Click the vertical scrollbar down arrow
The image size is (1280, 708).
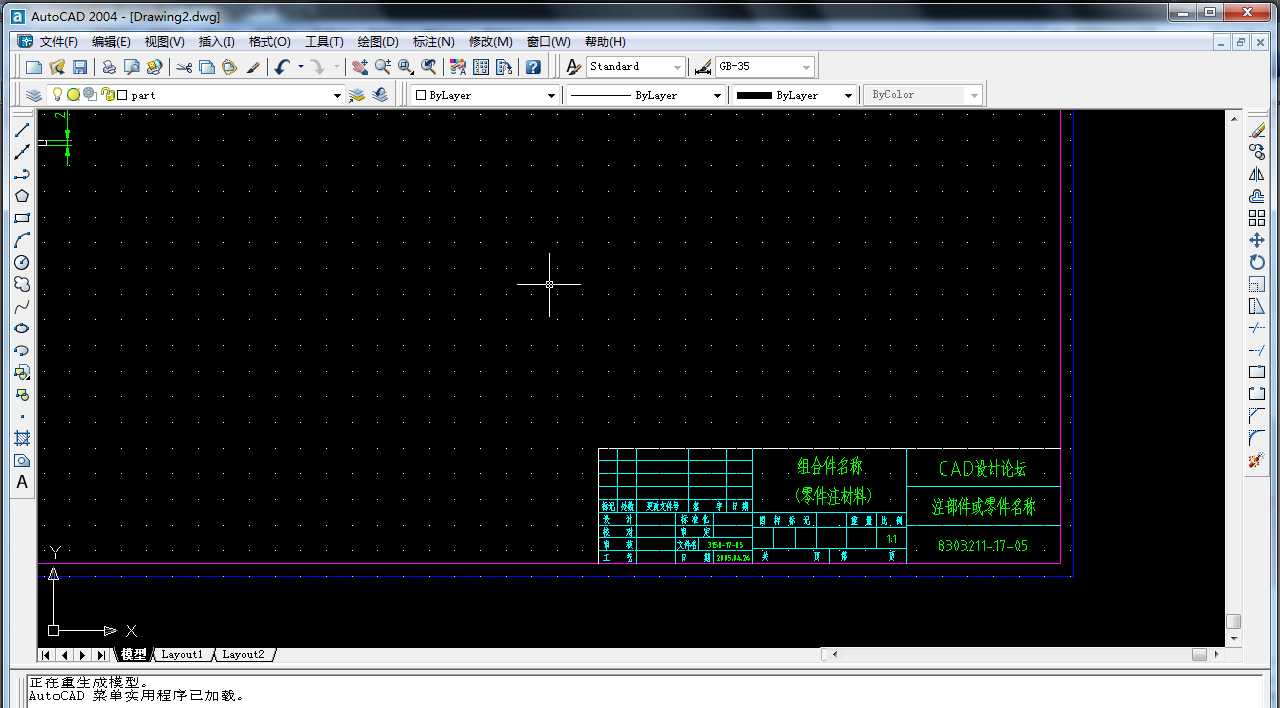pyautogui.click(x=1234, y=638)
